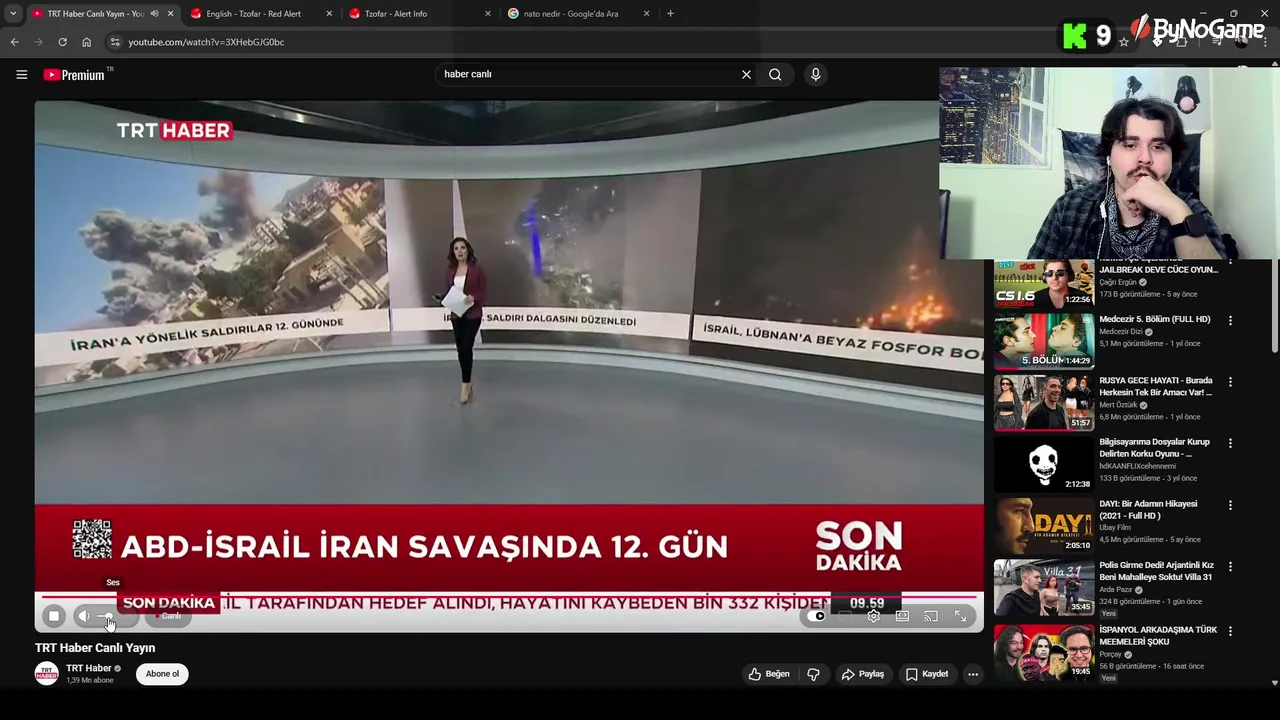Expand the tab search dropdown arrow

click(13, 14)
